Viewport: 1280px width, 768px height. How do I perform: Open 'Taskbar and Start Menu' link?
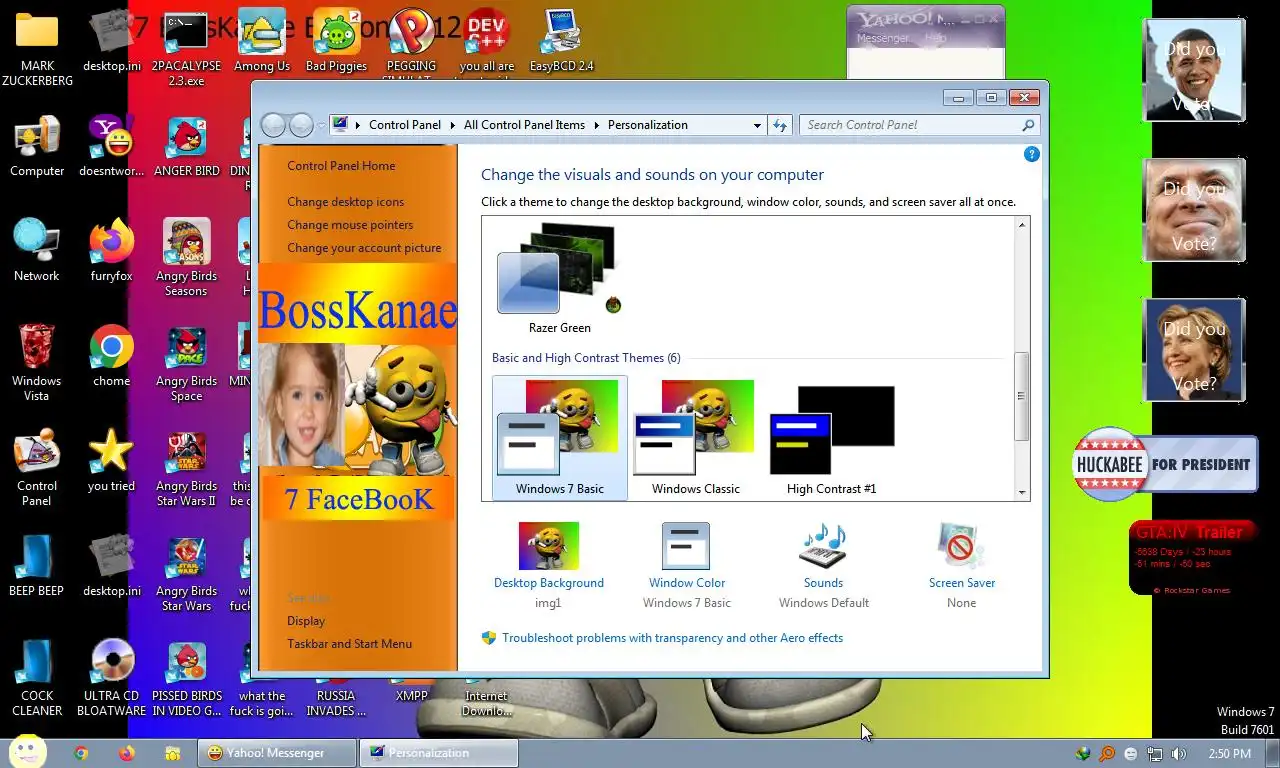click(x=349, y=644)
